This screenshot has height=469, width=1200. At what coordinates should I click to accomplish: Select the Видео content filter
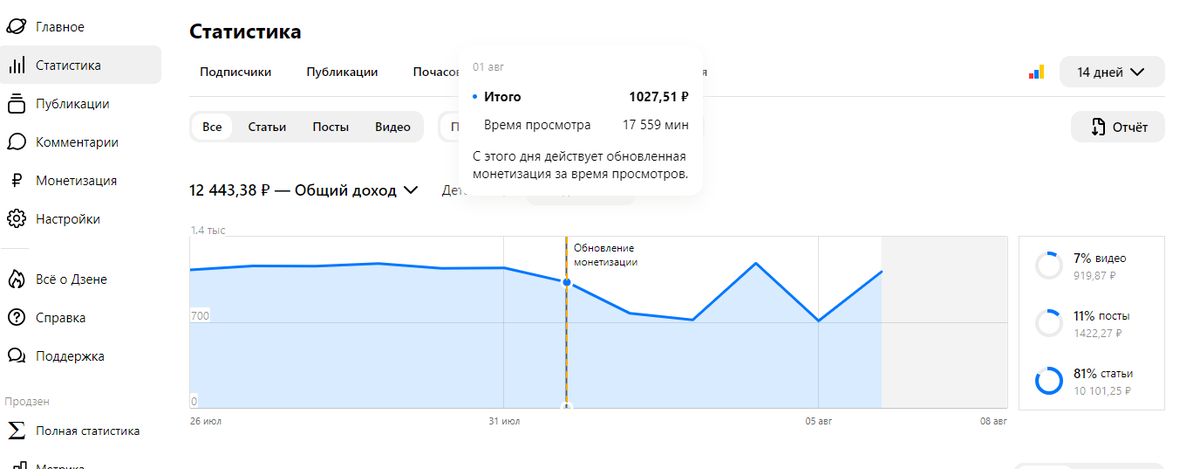pyautogui.click(x=393, y=127)
